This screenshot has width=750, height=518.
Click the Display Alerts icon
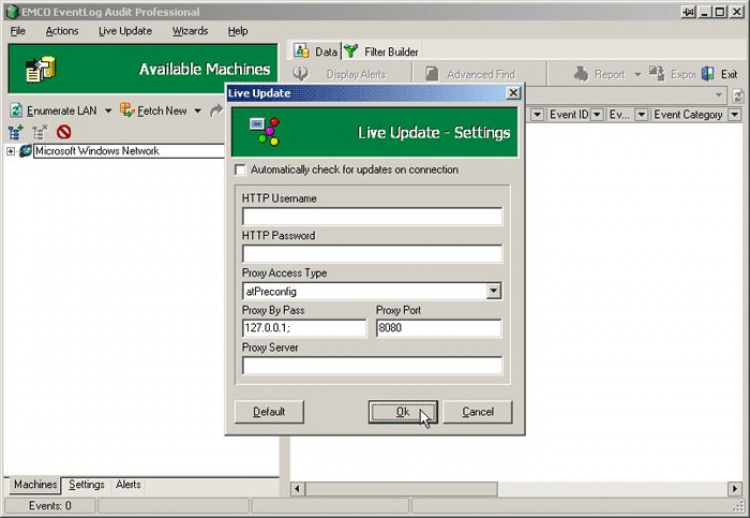(300, 74)
